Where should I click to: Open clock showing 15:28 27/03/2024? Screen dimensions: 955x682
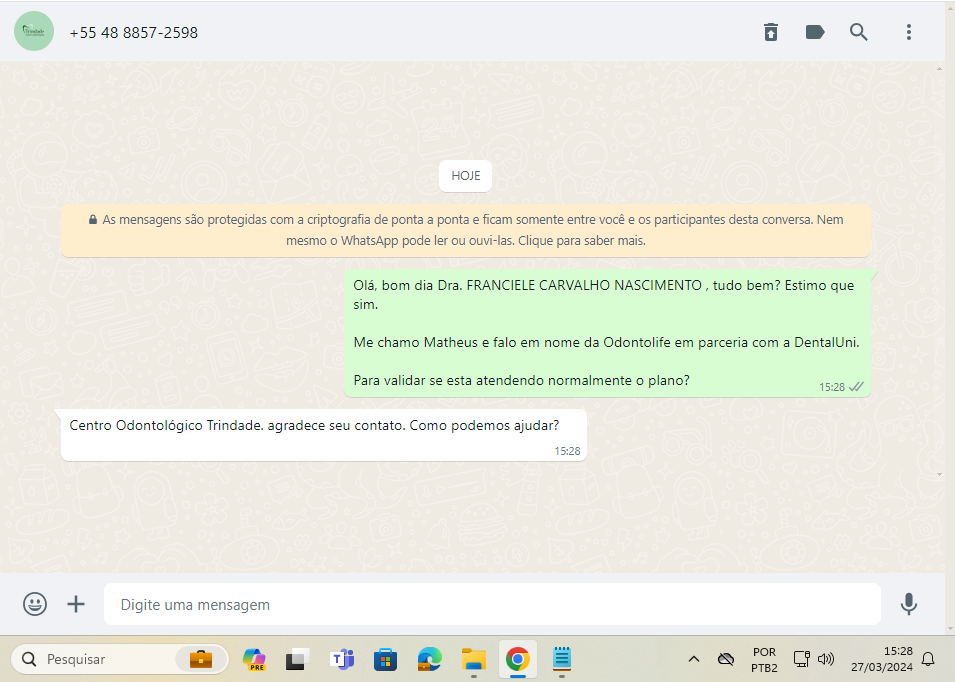point(882,659)
